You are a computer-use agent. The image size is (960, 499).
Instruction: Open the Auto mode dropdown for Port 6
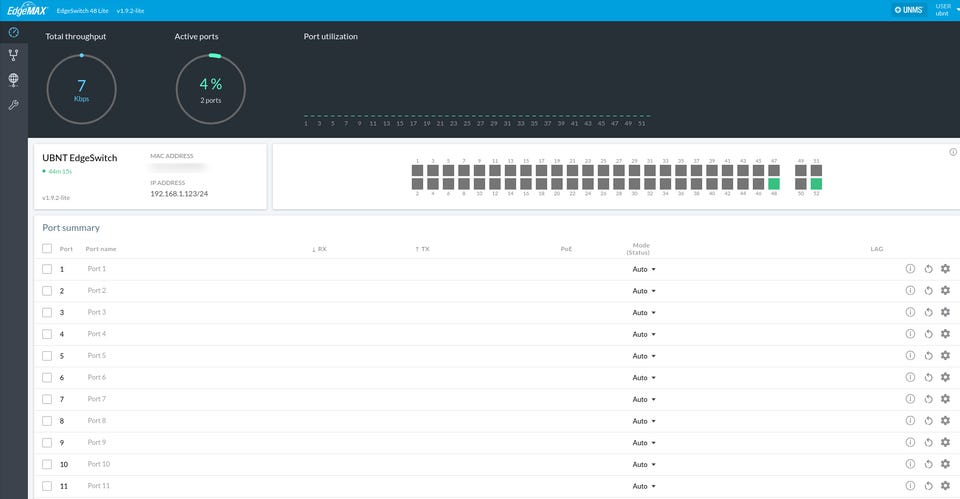tap(643, 378)
